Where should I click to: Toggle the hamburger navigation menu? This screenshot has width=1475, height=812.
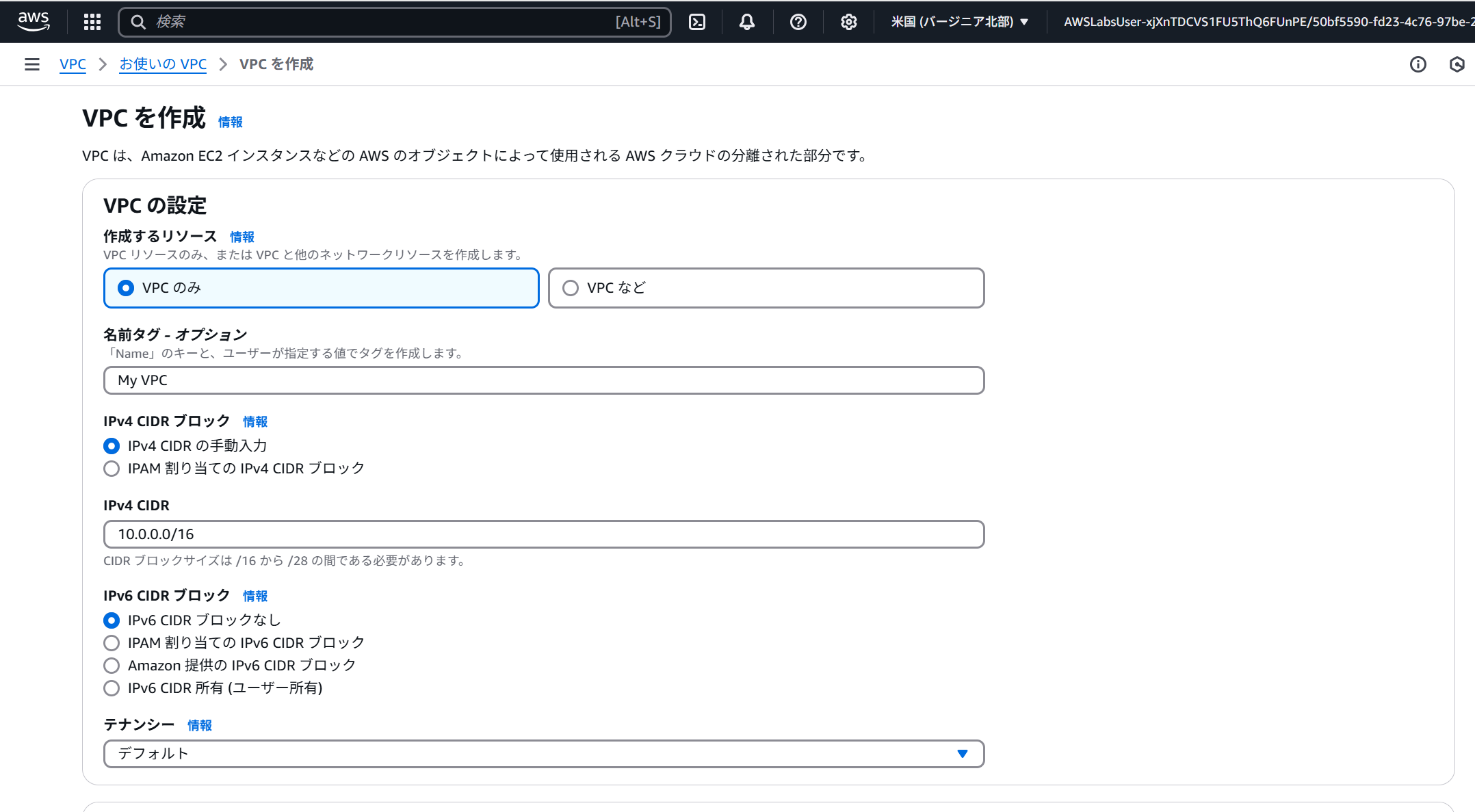pos(31,64)
